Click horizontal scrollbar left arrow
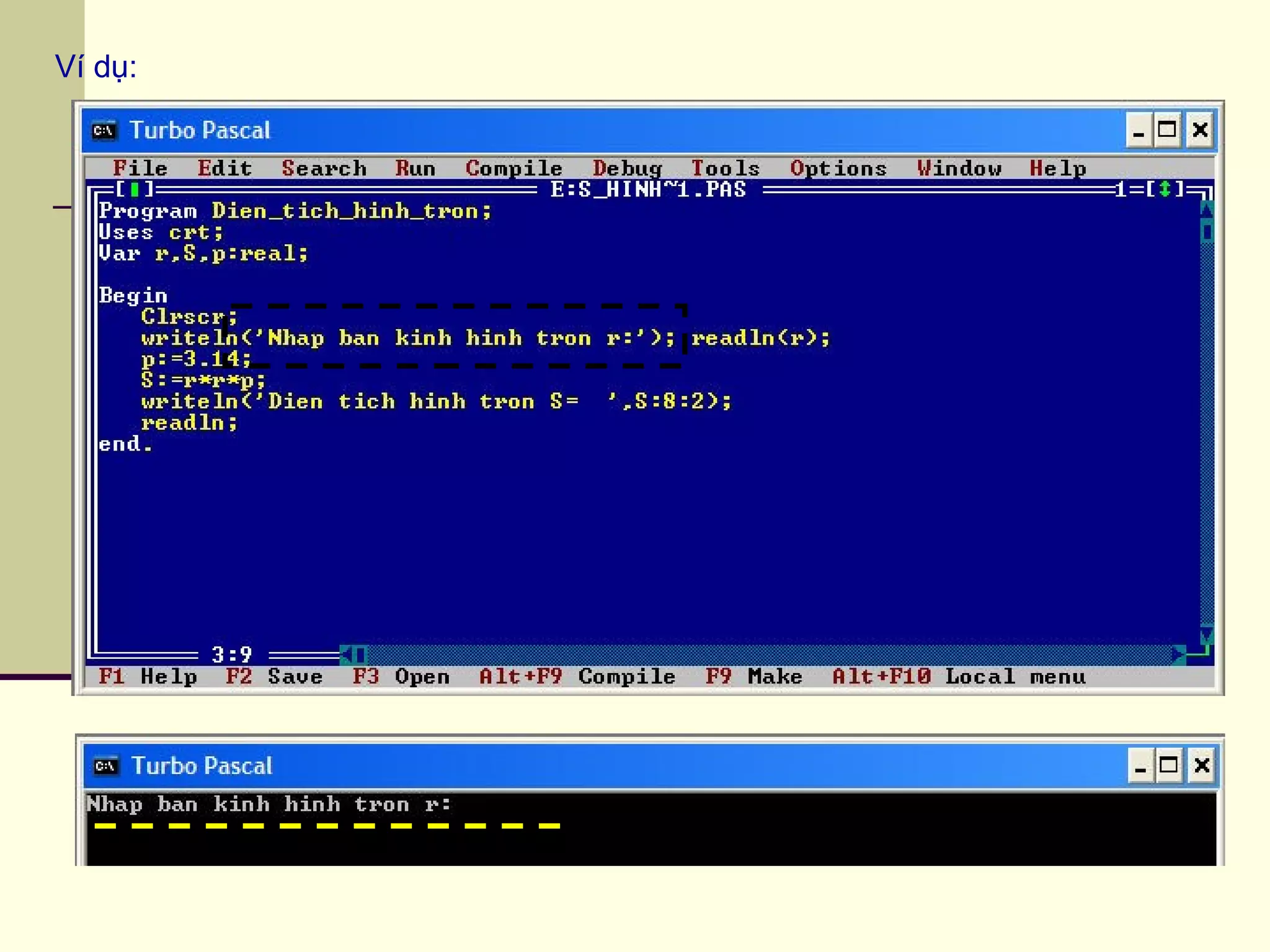This screenshot has height=952, width=1270. tap(347, 654)
